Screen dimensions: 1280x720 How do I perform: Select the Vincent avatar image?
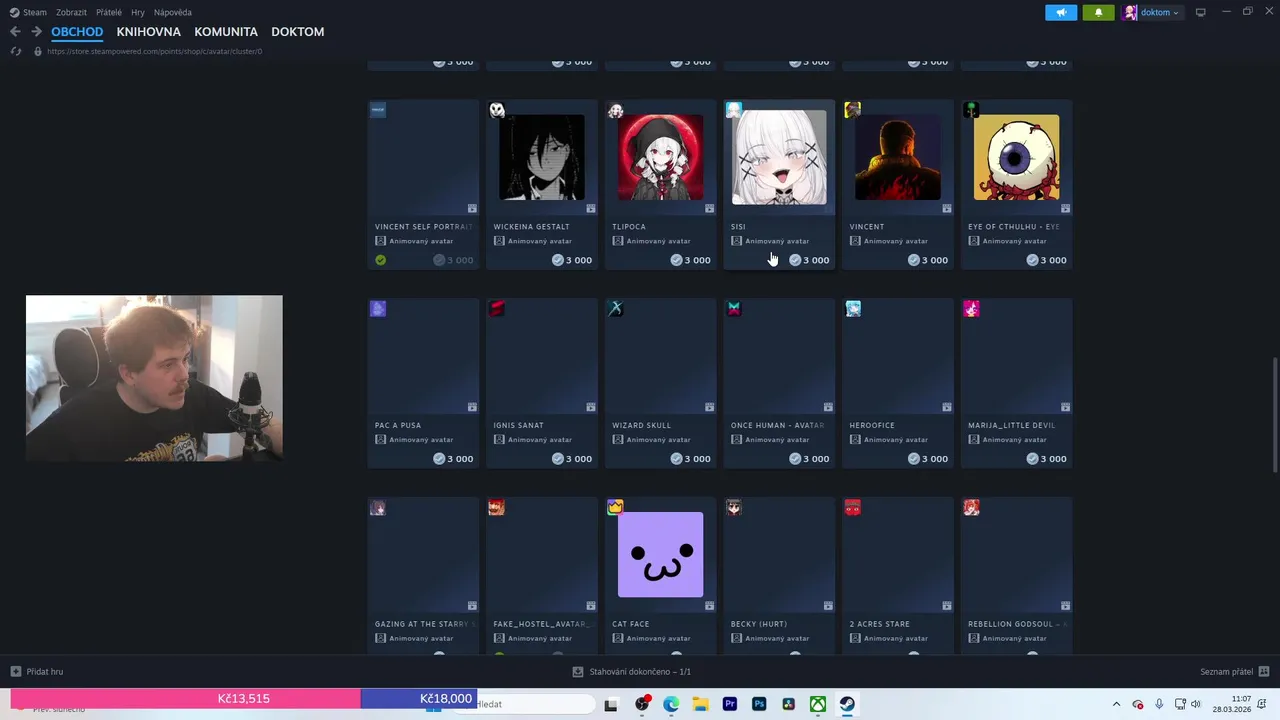(898, 157)
